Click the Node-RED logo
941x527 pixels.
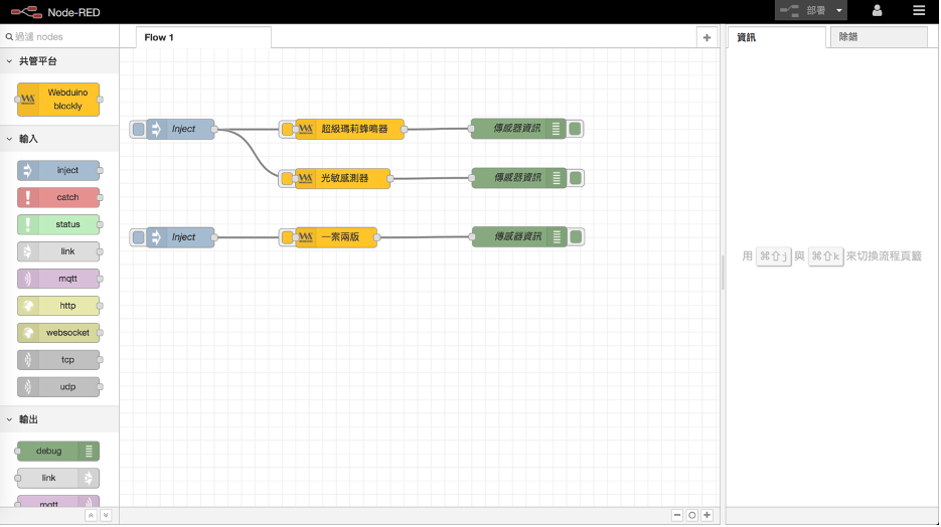pyautogui.click(x=55, y=12)
